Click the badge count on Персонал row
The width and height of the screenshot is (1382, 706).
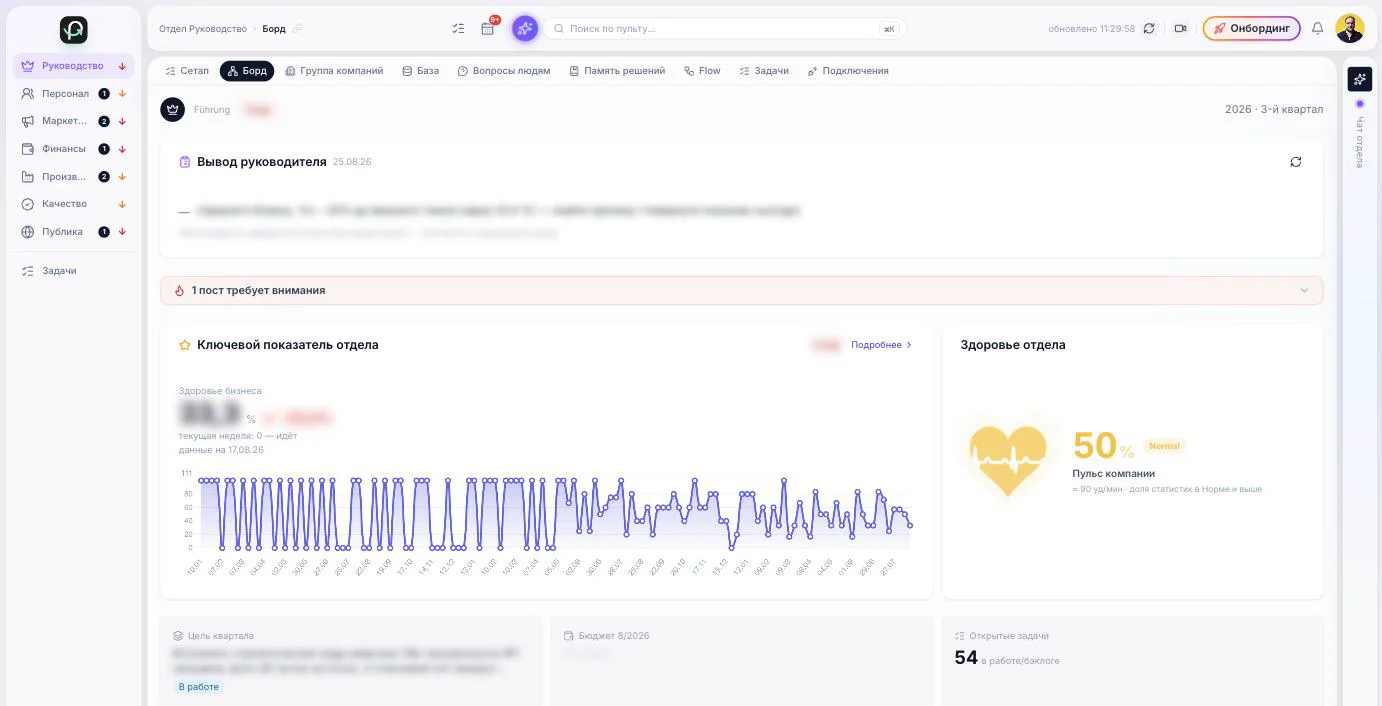104,94
